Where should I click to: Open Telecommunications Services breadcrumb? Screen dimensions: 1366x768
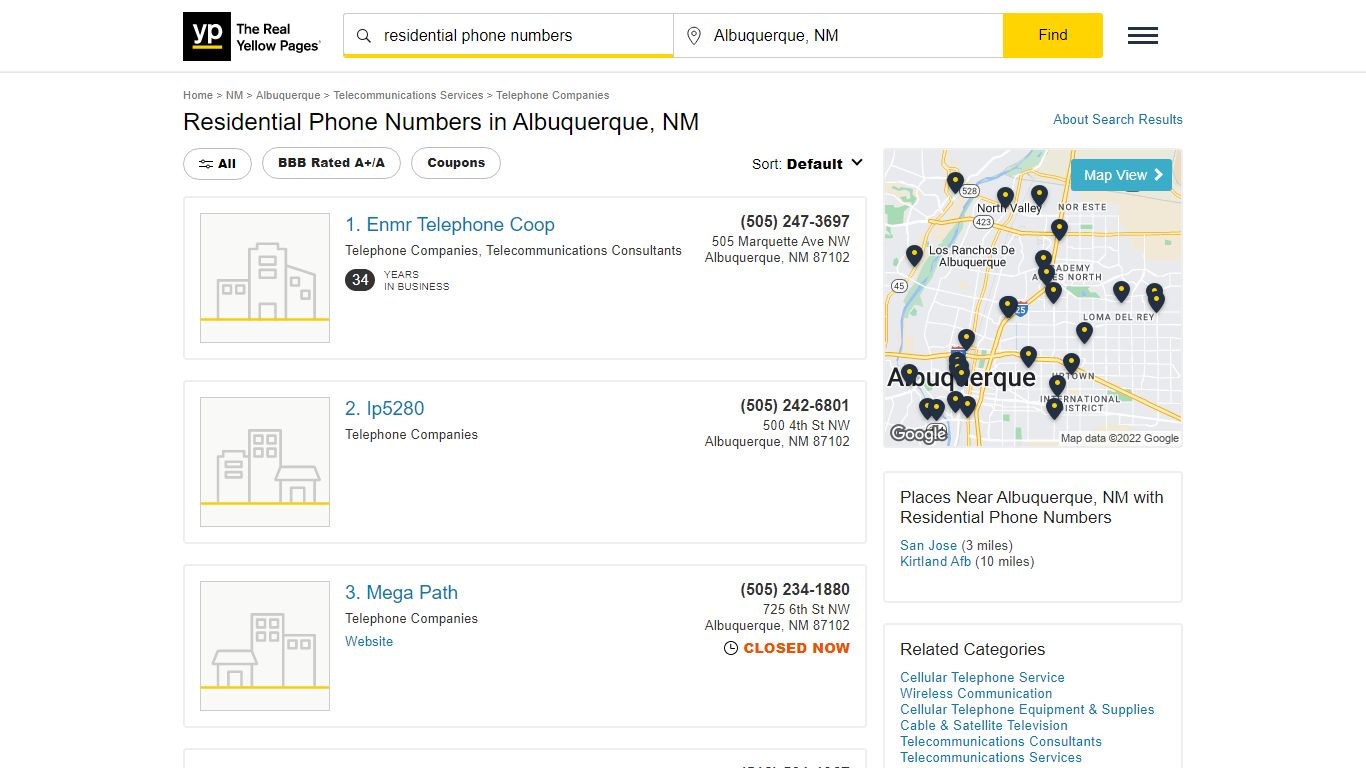(x=408, y=95)
